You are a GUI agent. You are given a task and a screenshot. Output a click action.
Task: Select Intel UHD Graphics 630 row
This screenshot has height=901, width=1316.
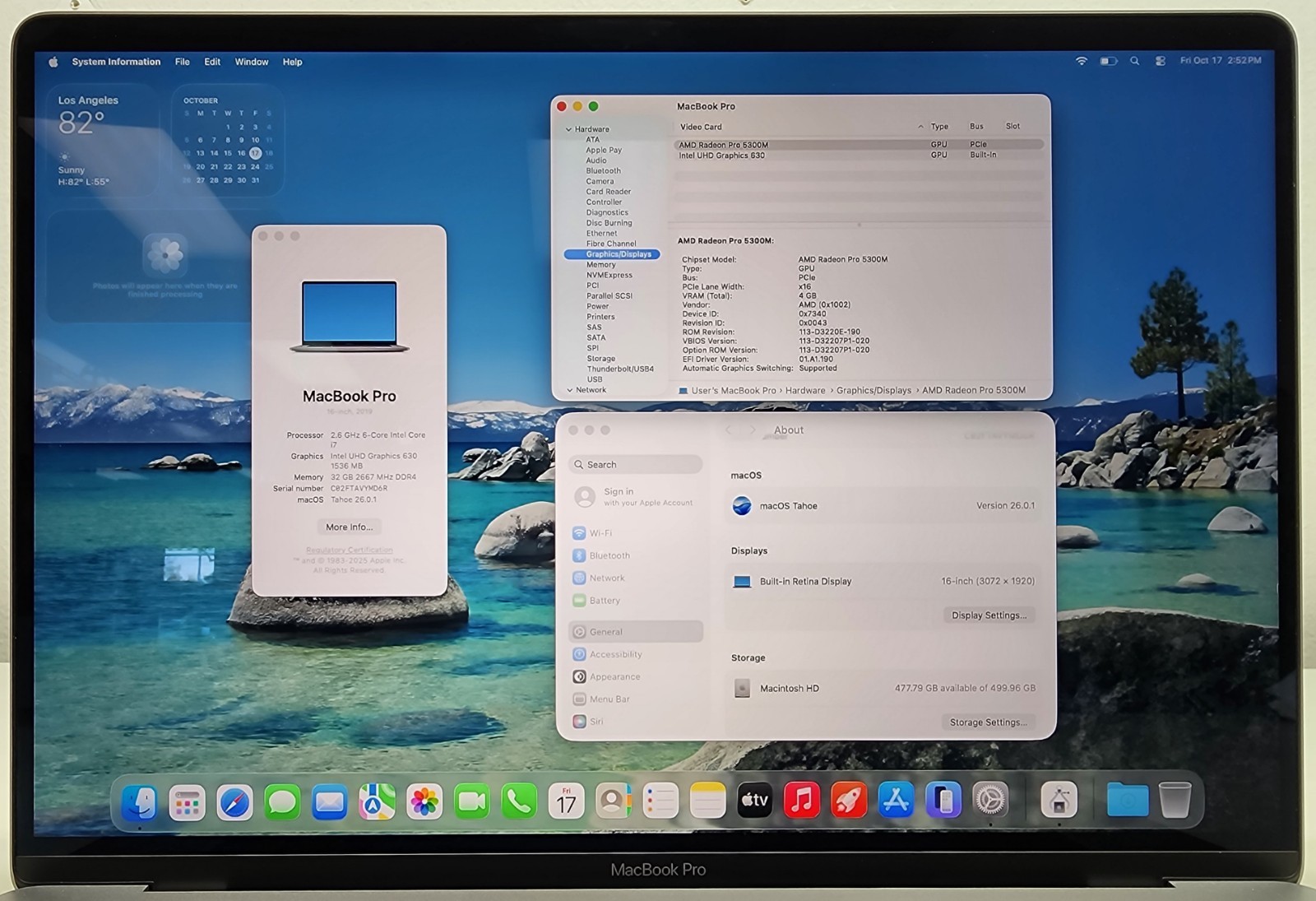pyautogui.click(x=859, y=156)
